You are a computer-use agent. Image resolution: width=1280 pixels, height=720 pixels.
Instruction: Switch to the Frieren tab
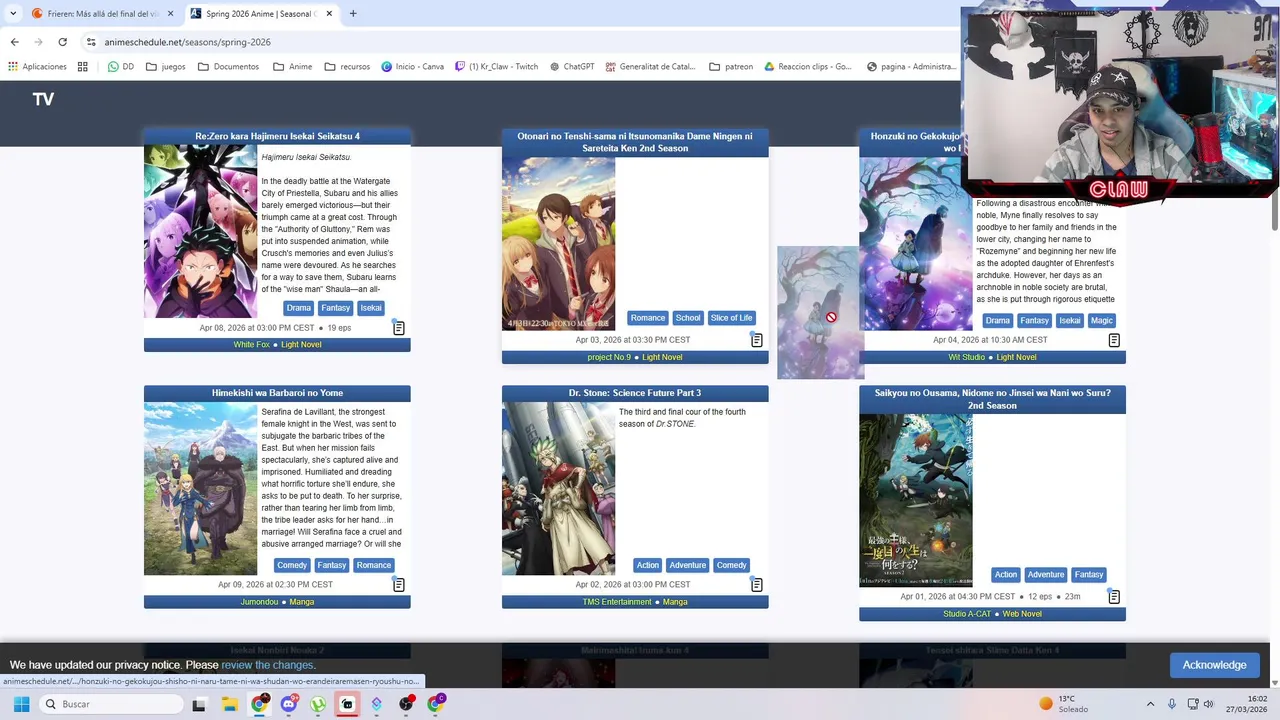pyautogui.click(x=95, y=13)
